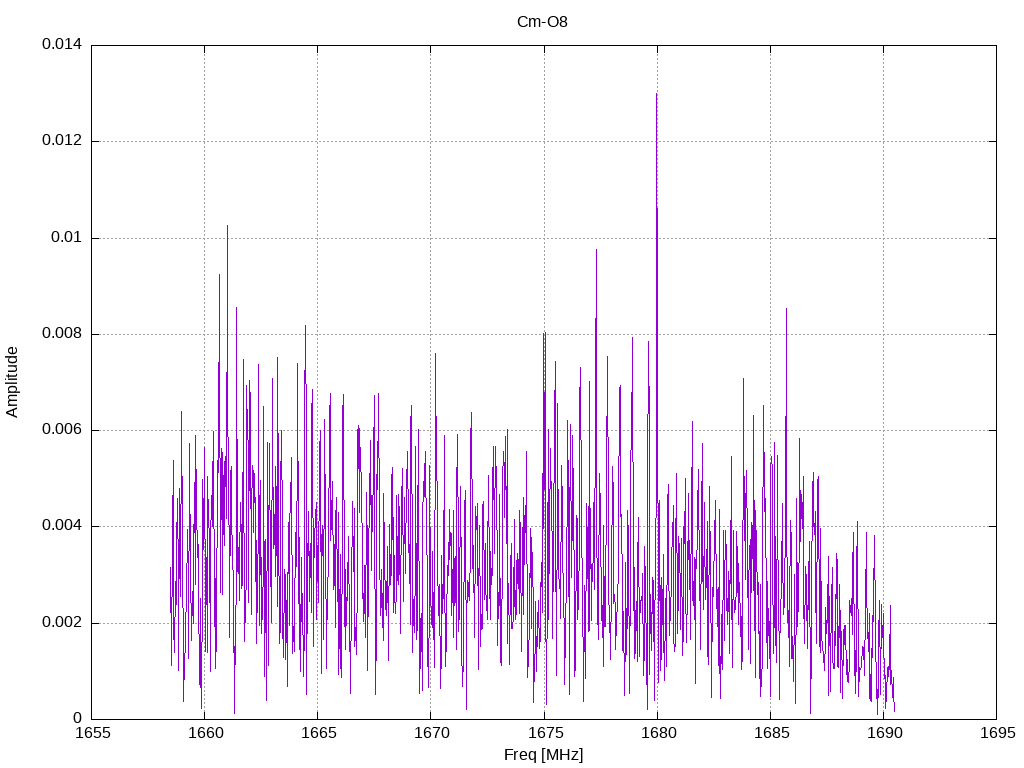Click the y-axis tick label 0.012
Image resolution: width=1024 pixels, height=768 pixels.
[x=62, y=140]
